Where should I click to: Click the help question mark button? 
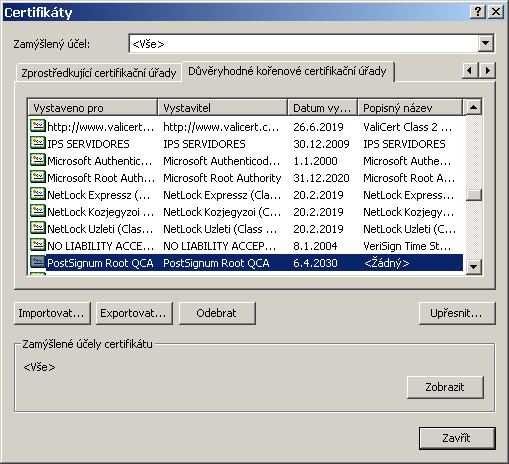tap(478, 12)
